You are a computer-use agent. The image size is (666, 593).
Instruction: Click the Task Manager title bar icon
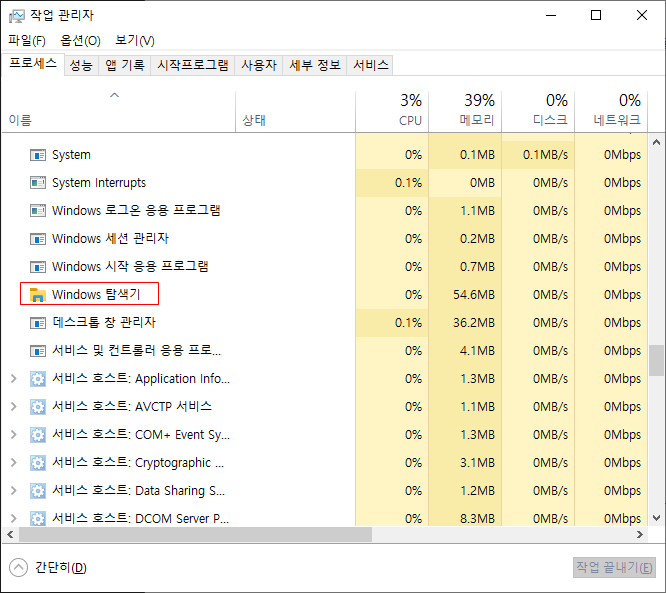(x=17, y=16)
